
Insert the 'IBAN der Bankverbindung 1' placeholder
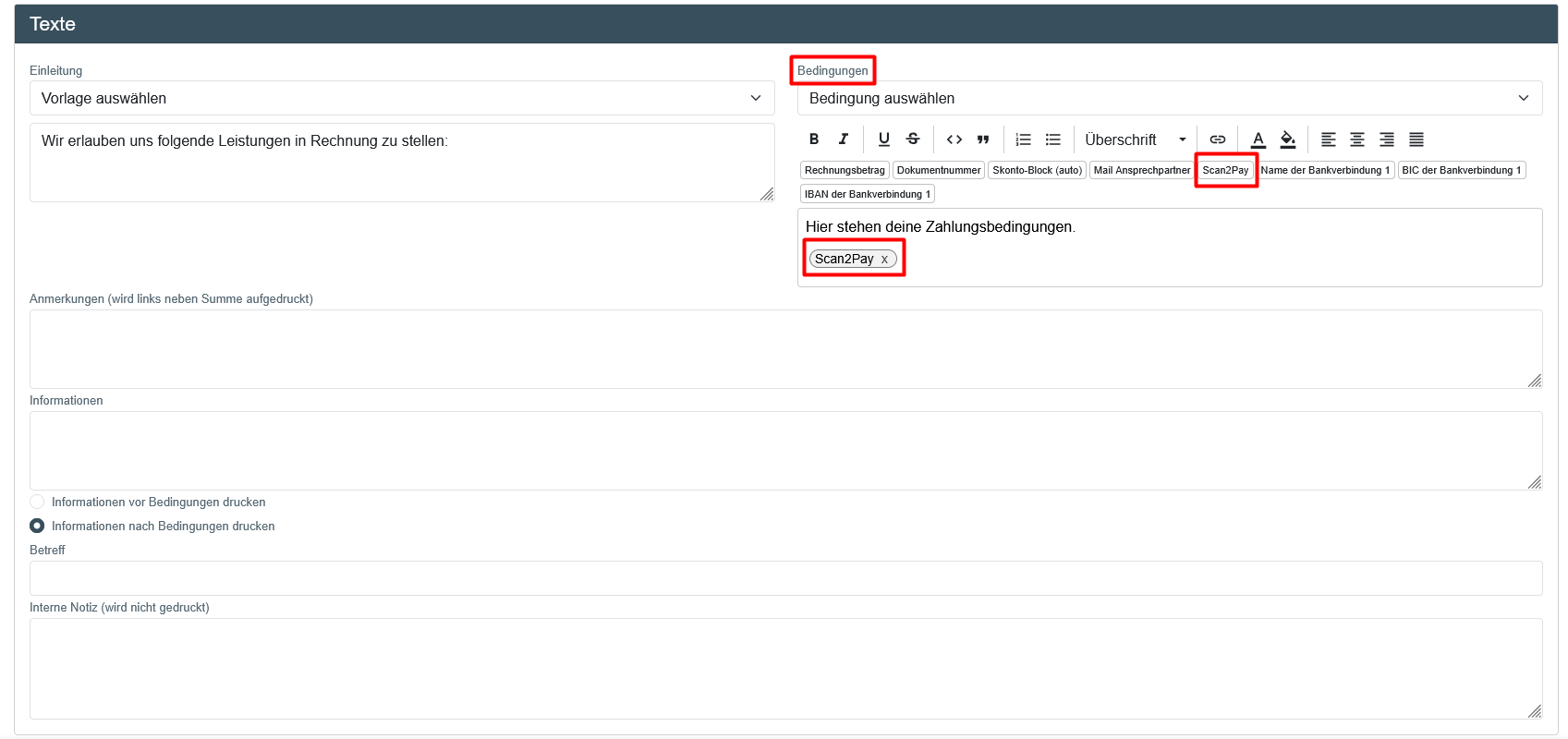pyautogui.click(x=867, y=194)
